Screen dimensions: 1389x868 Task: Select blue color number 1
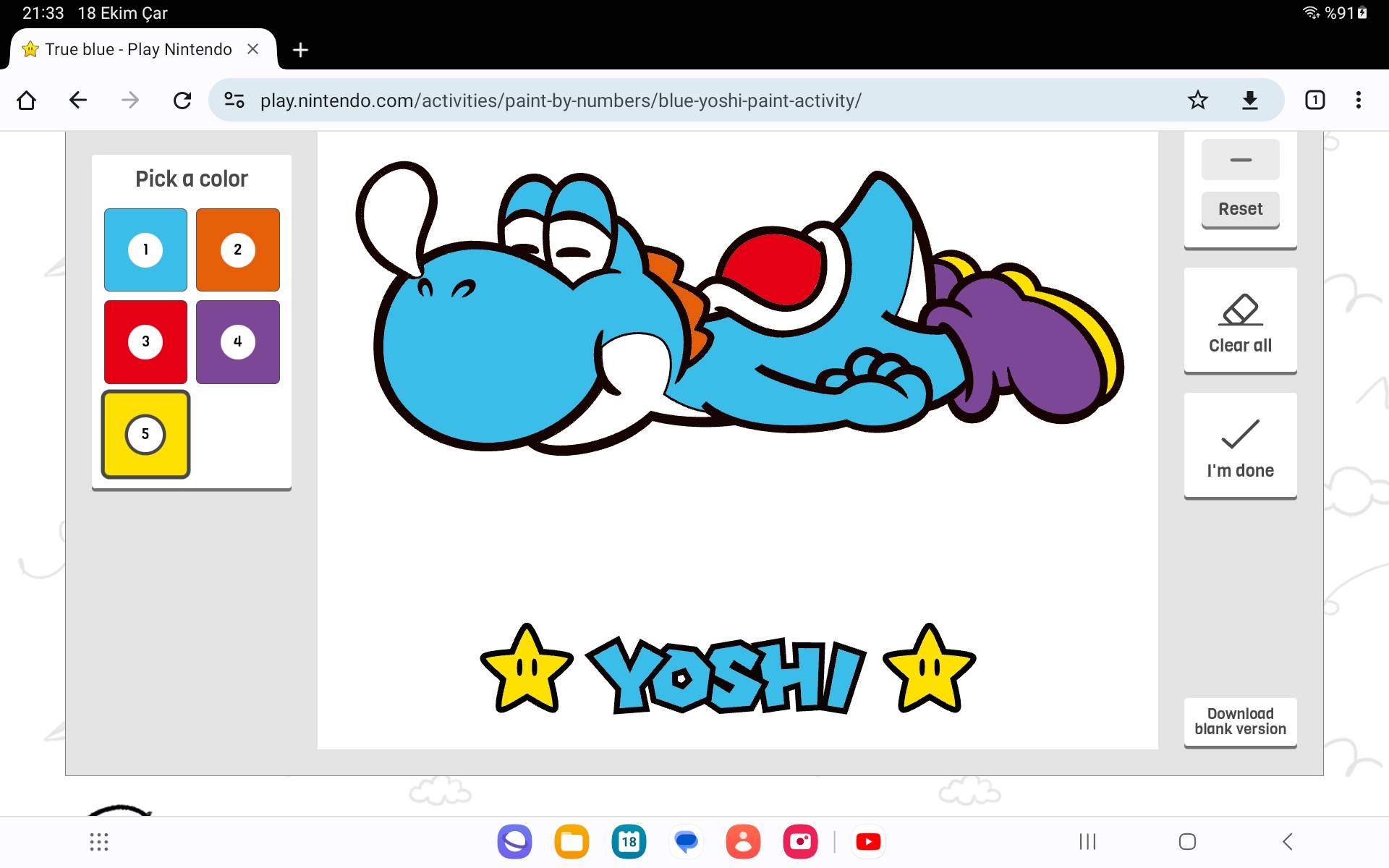click(145, 250)
